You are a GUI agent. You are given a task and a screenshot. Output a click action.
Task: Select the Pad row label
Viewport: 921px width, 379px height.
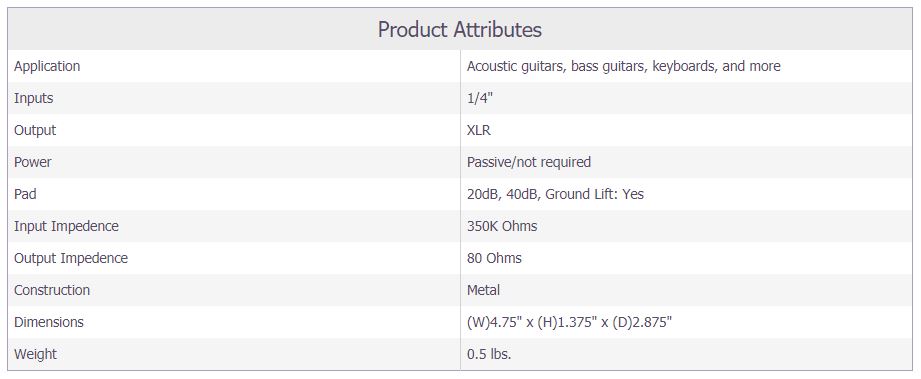[25, 194]
